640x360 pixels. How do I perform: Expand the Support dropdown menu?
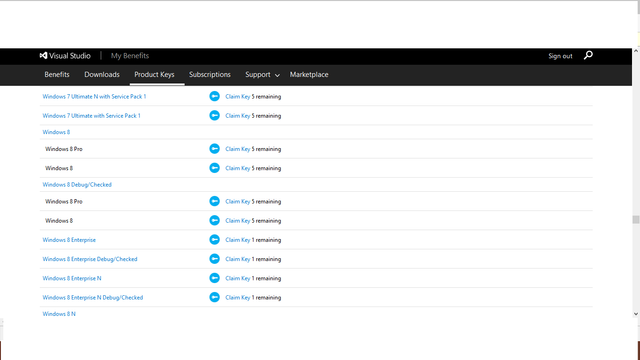click(x=262, y=75)
